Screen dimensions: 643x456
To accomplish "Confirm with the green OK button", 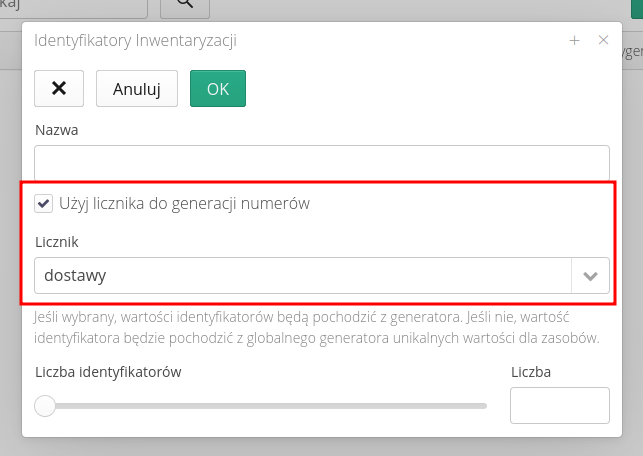I will (218, 88).
